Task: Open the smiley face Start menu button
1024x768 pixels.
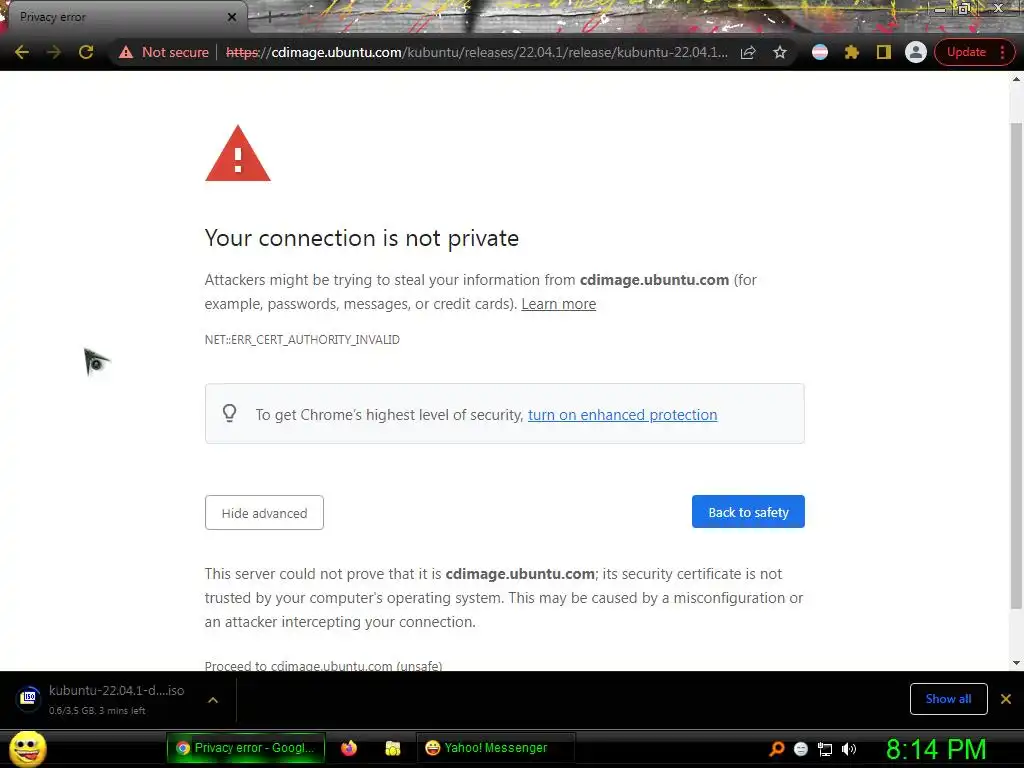Action: [x=27, y=748]
